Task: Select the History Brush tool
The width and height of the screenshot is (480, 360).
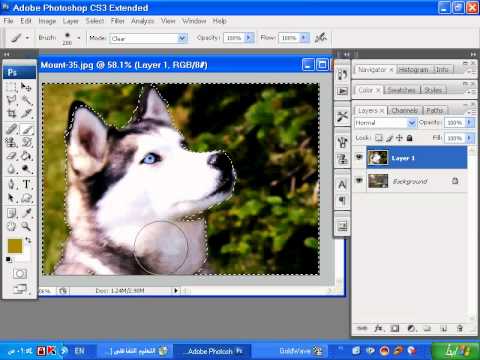Action: point(26,142)
